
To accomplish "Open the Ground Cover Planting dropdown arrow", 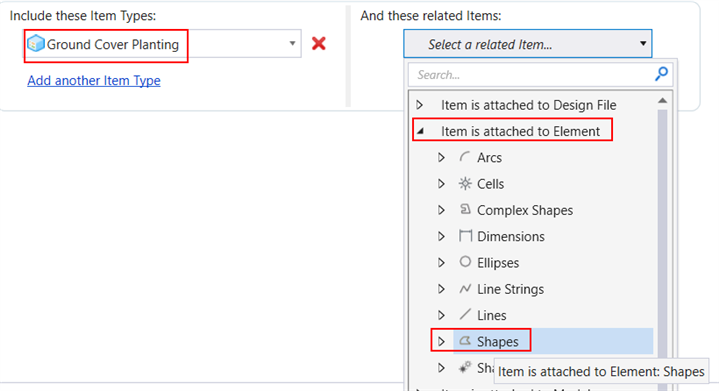I will pos(292,44).
